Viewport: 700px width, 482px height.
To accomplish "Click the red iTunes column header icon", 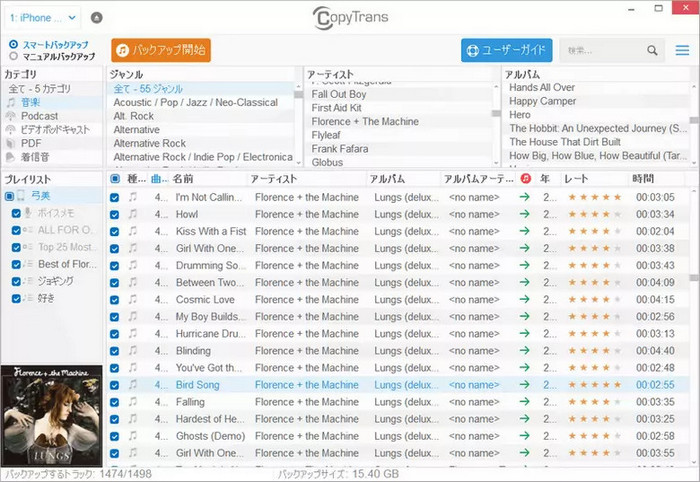I will coord(526,178).
